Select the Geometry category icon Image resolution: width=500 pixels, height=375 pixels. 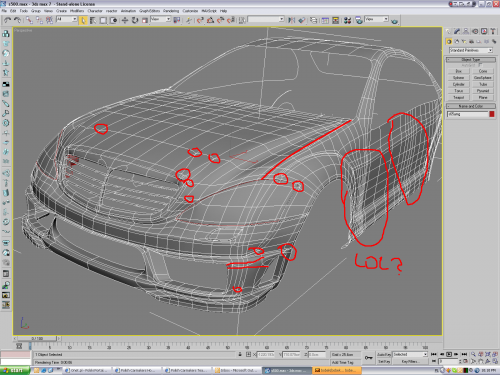(449, 42)
